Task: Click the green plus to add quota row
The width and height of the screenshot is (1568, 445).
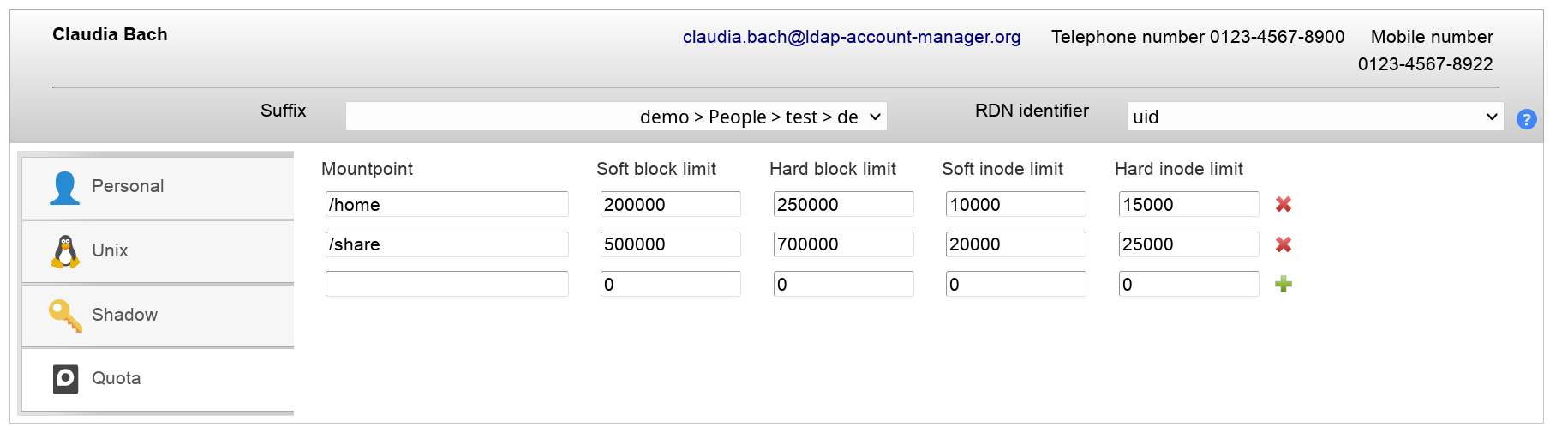Action: tap(1283, 285)
